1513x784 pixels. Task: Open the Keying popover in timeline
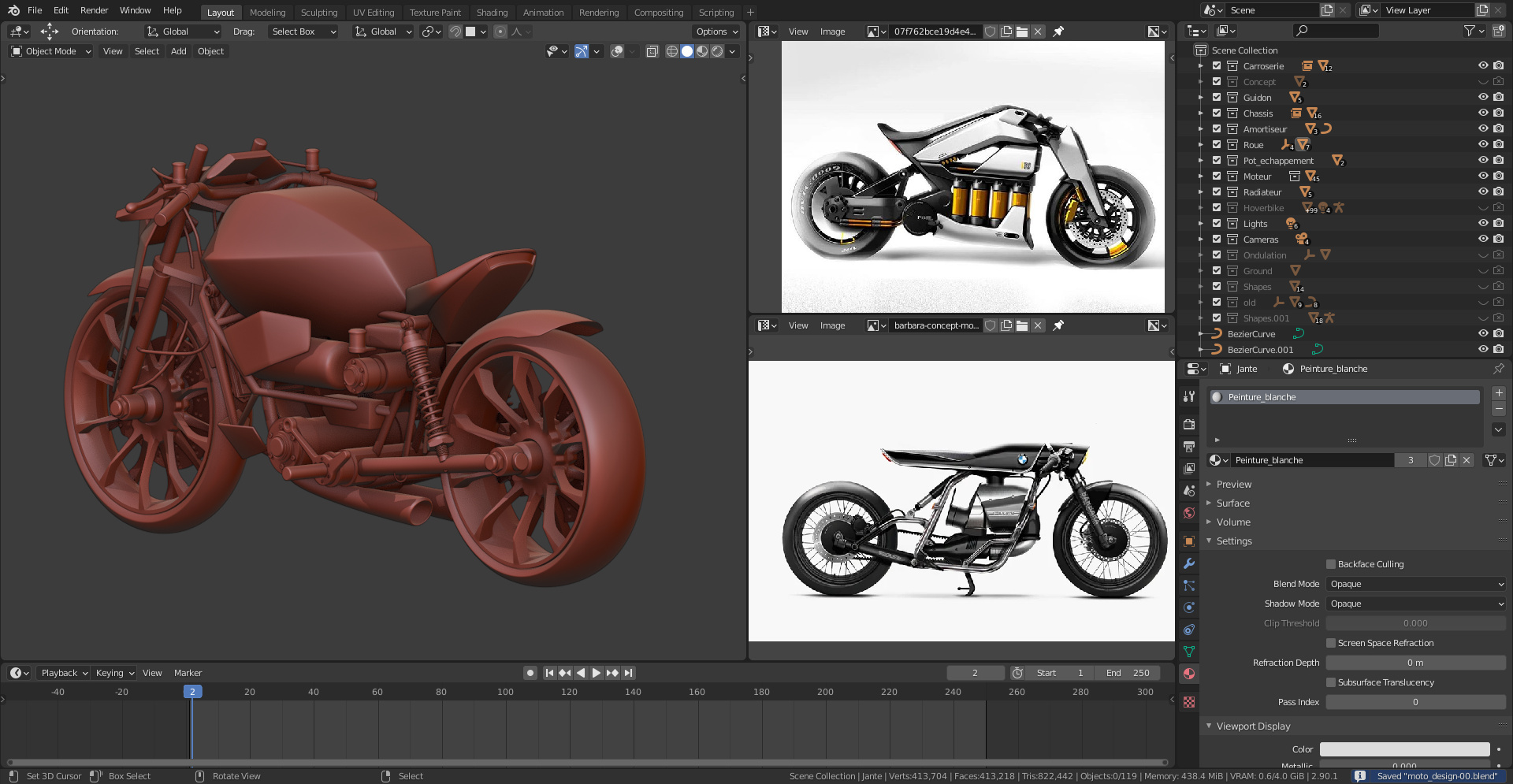pos(115,673)
